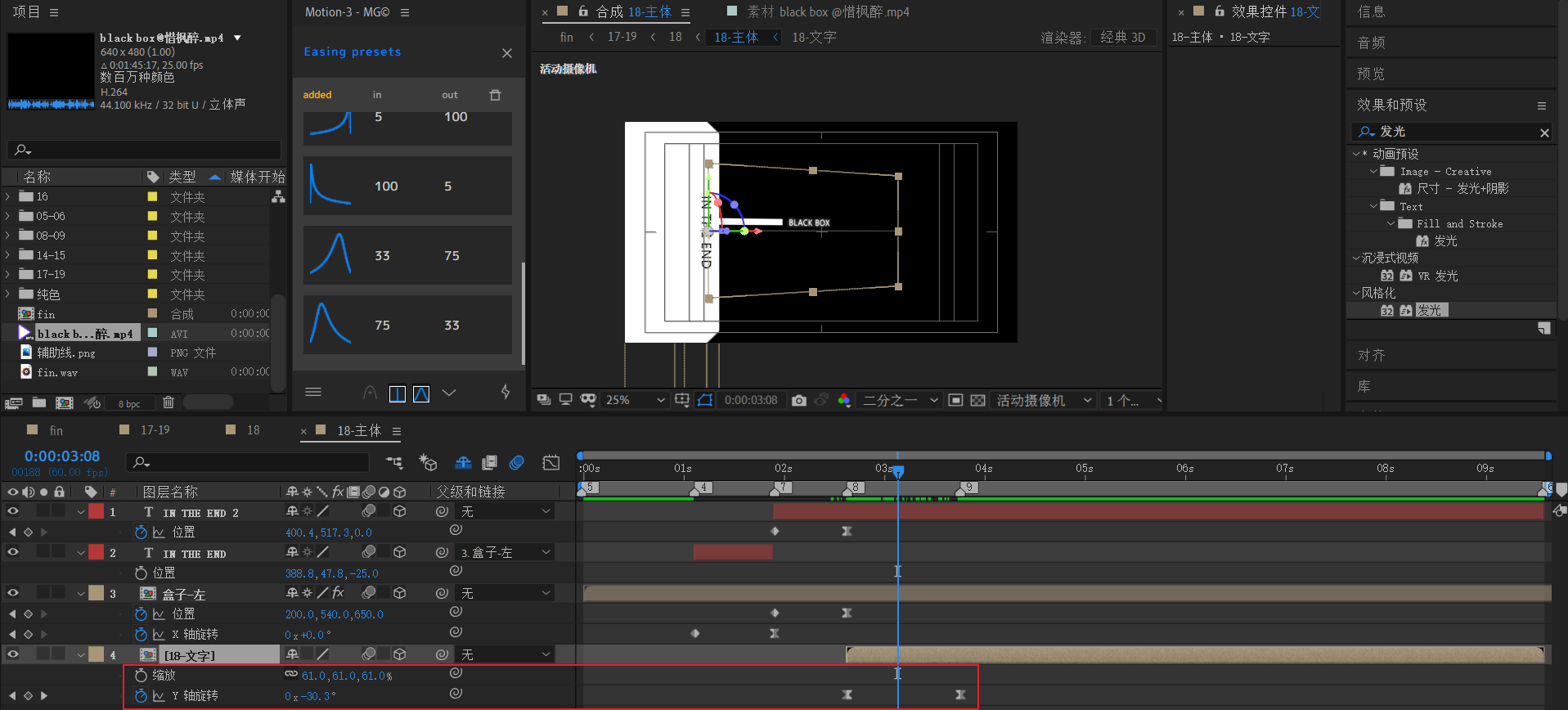
Task: Collapse the 盒子-左 layer properties
Action: (81, 594)
